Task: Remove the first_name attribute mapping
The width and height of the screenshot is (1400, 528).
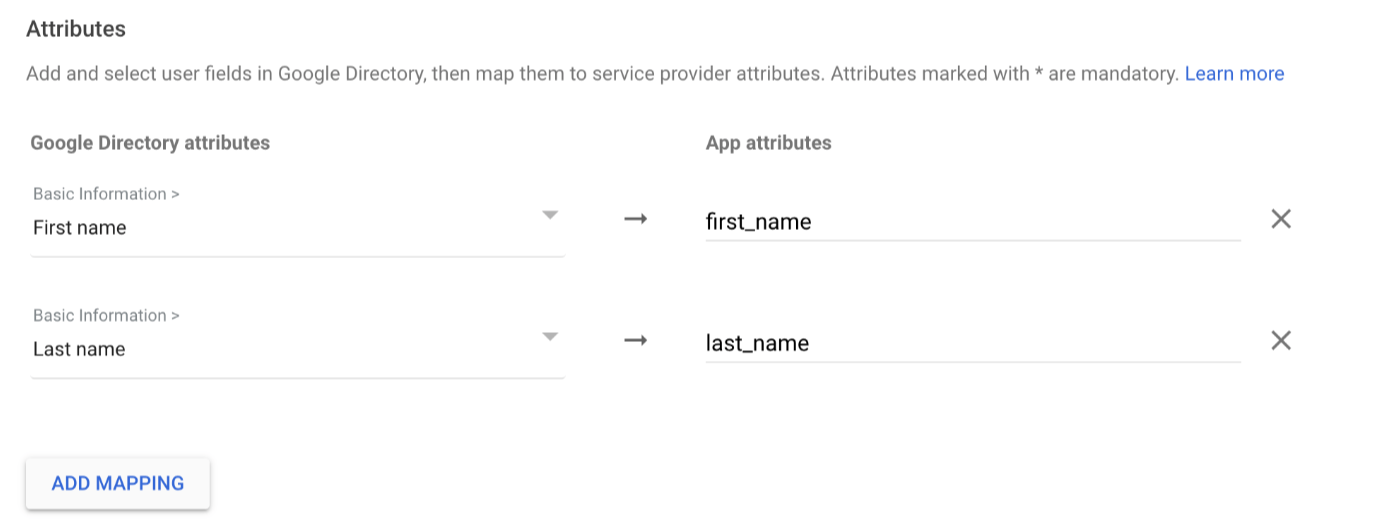Action: (x=1281, y=219)
